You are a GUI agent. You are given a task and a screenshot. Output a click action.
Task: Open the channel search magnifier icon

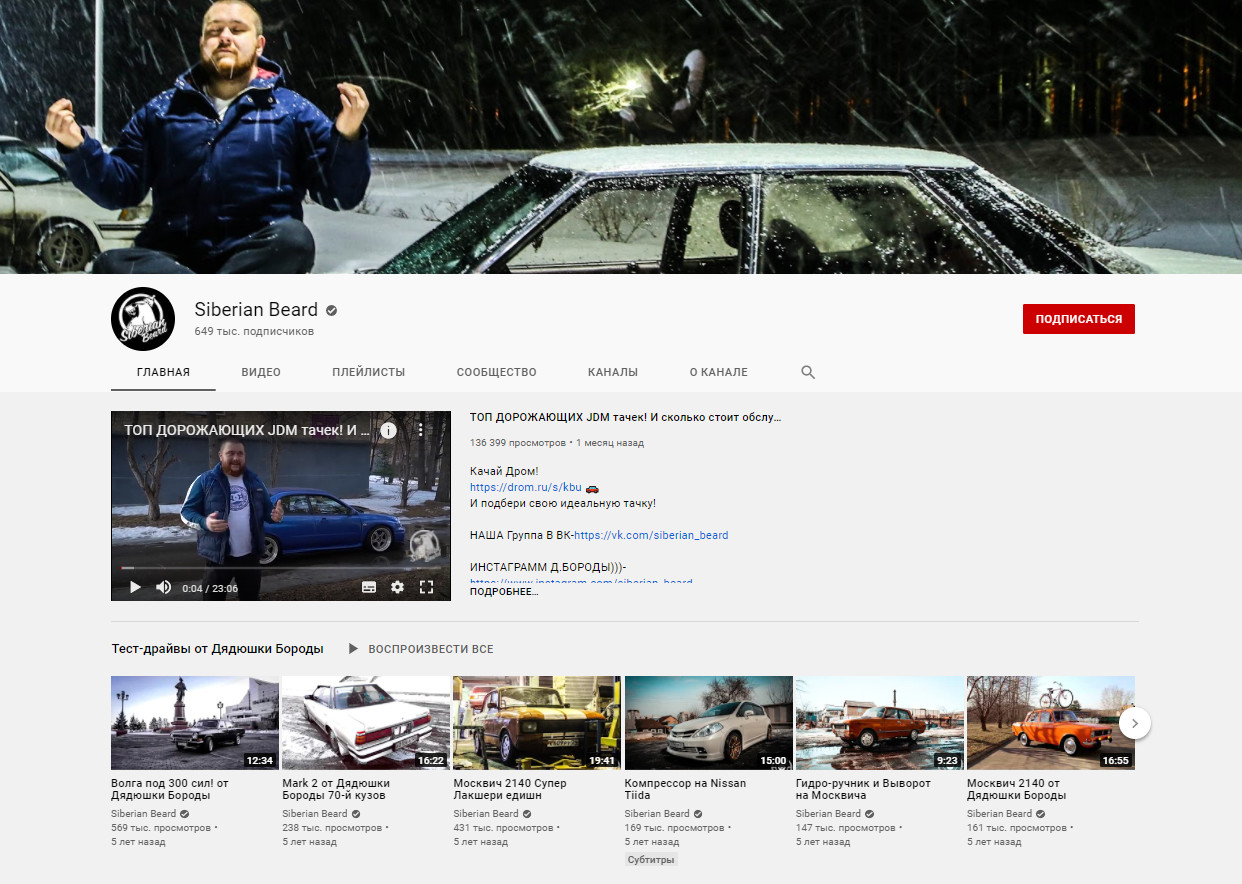point(808,372)
